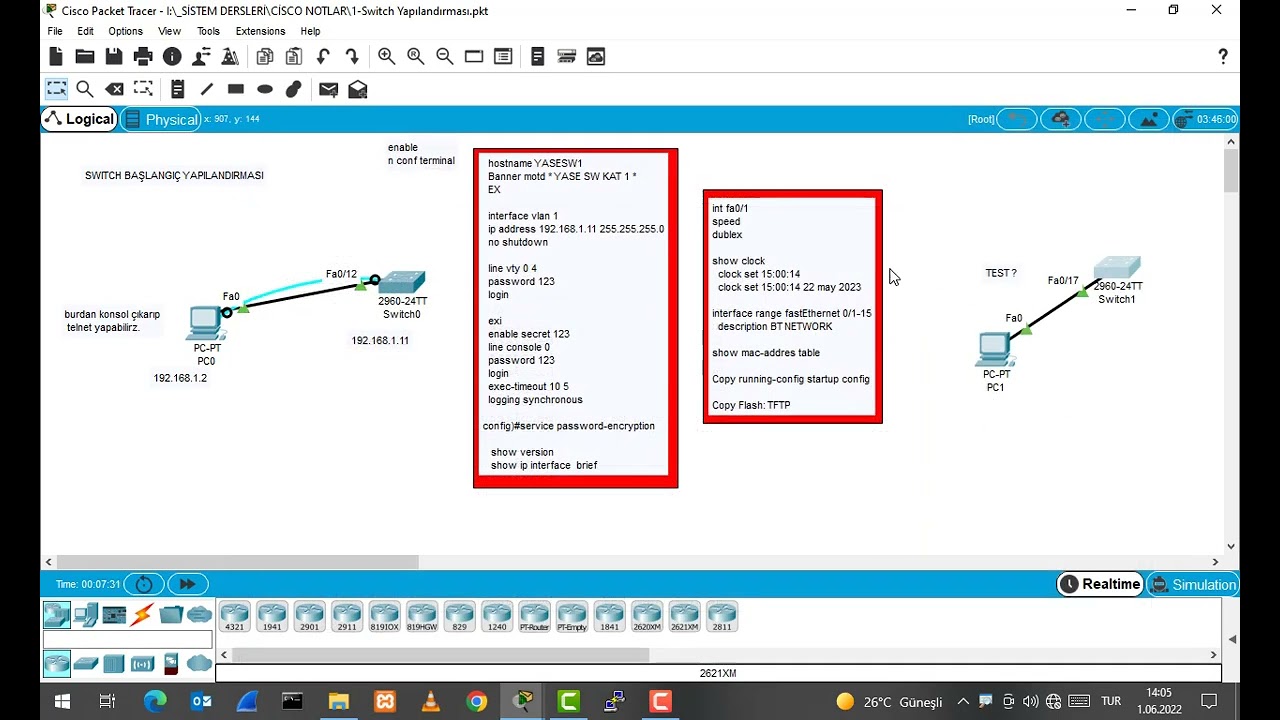Select Switches subcategory icon
This screenshot has height=720, width=1280.
[x=86, y=663]
